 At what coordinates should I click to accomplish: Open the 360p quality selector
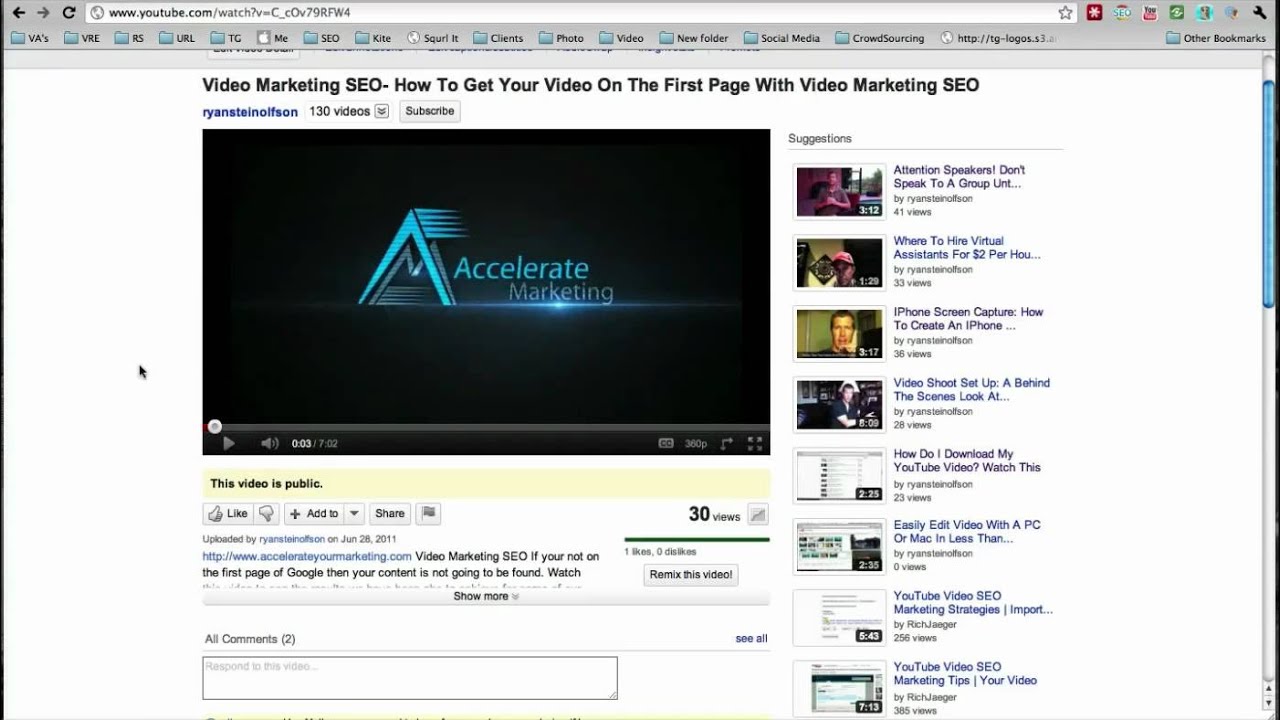[696, 443]
